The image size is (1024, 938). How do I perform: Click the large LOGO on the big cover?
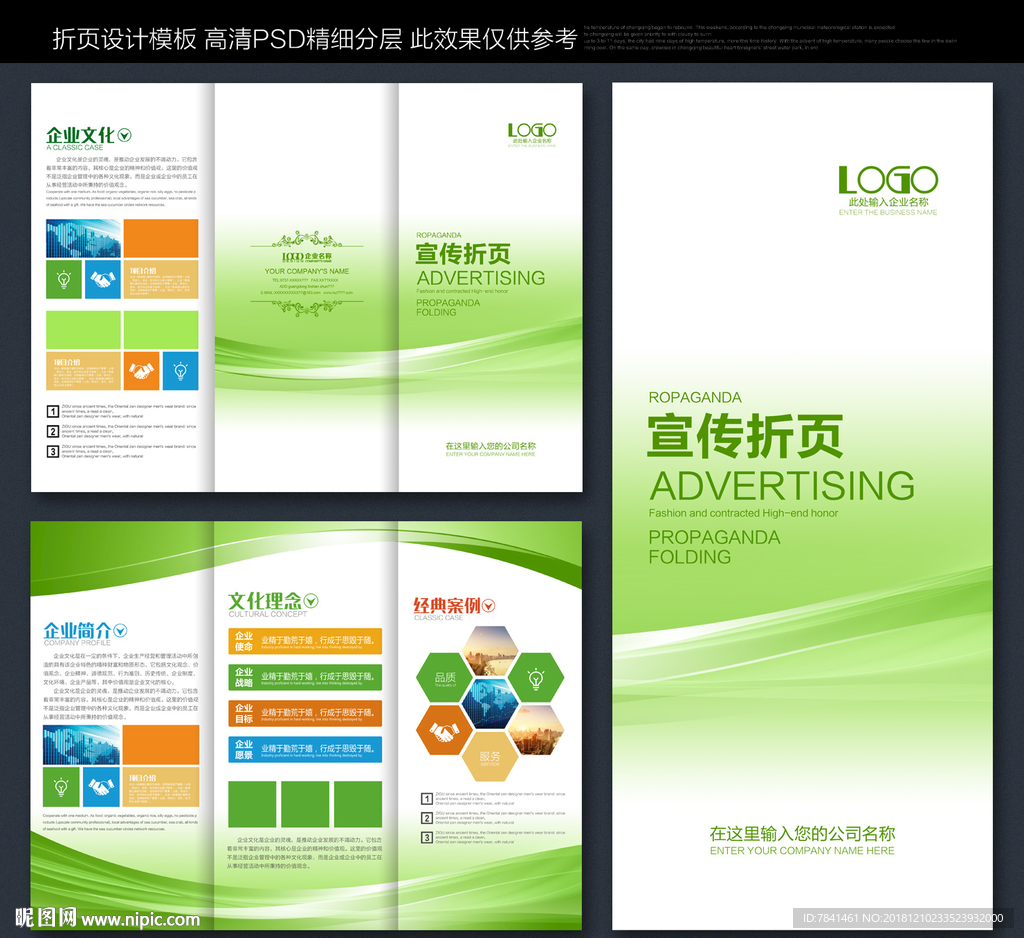(888, 180)
